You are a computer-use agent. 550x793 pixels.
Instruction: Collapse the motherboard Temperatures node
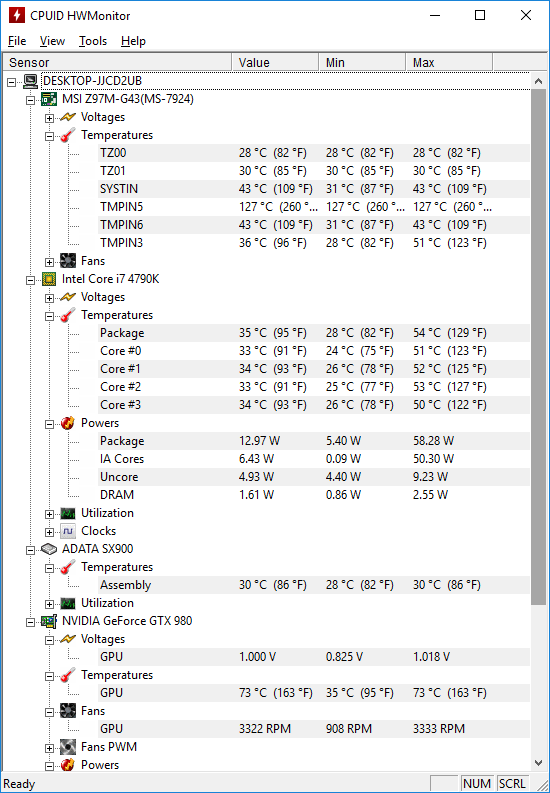(50, 136)
